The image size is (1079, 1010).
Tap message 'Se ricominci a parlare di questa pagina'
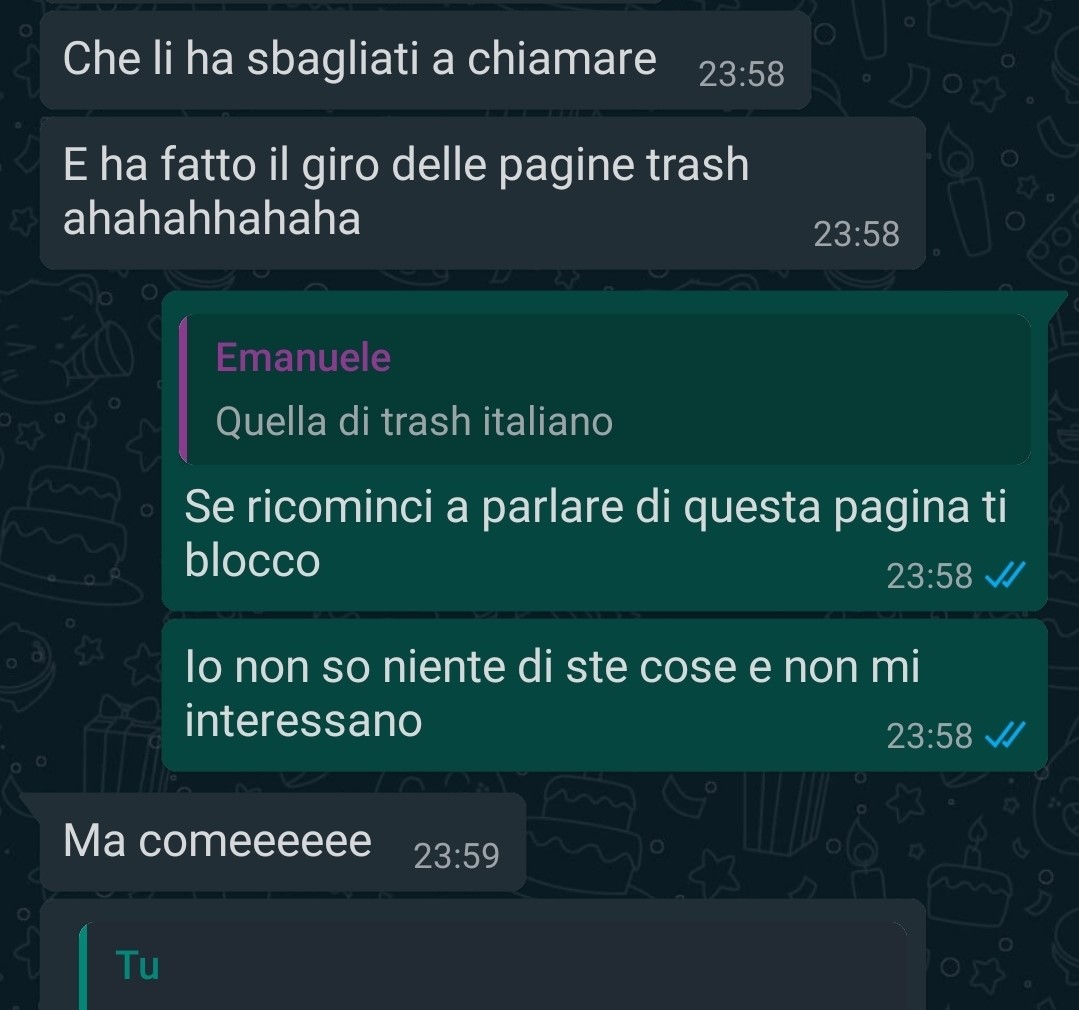click(604, 451)
